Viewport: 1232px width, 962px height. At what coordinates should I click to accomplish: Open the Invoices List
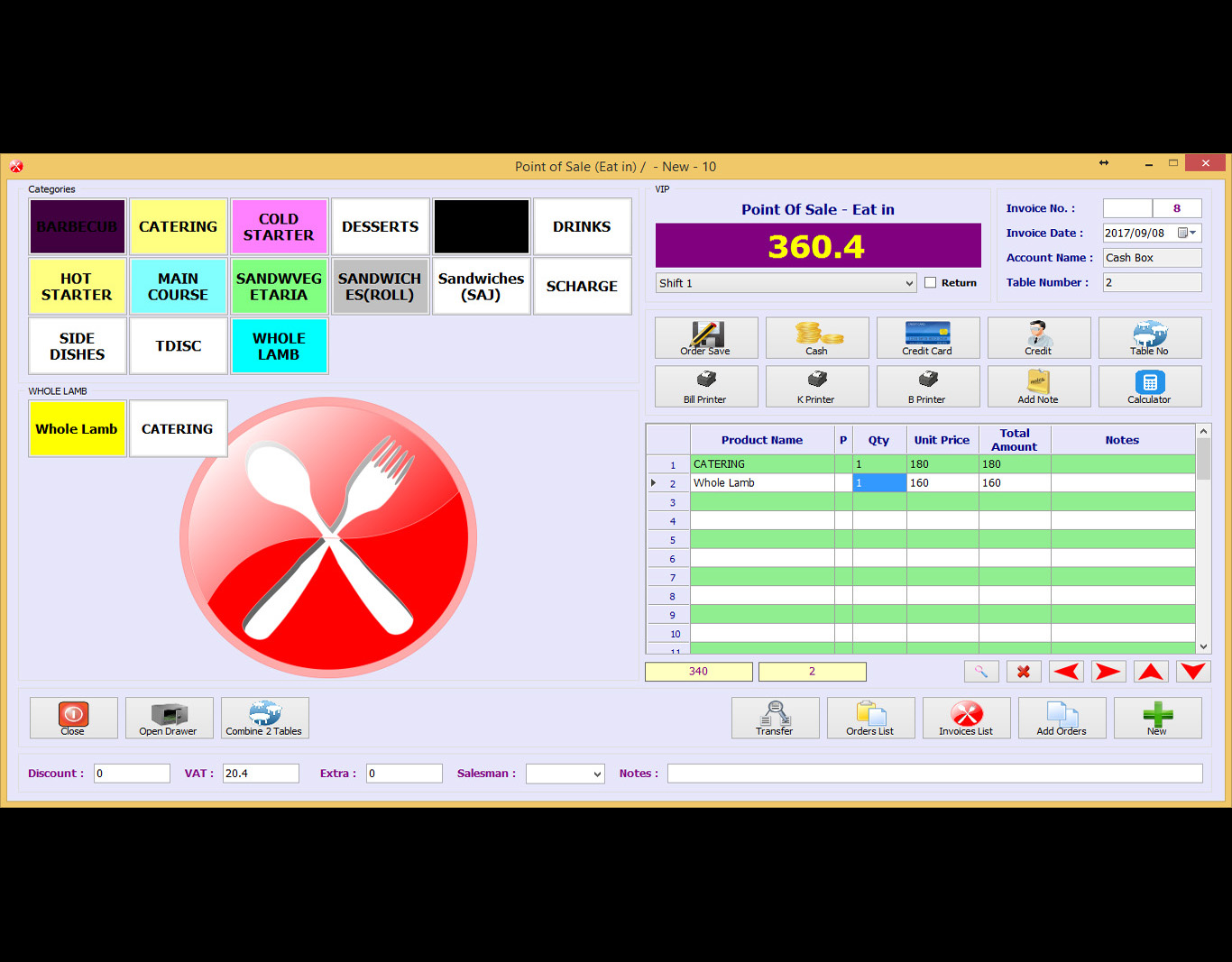pyautogui.click(x=965, y=718)
